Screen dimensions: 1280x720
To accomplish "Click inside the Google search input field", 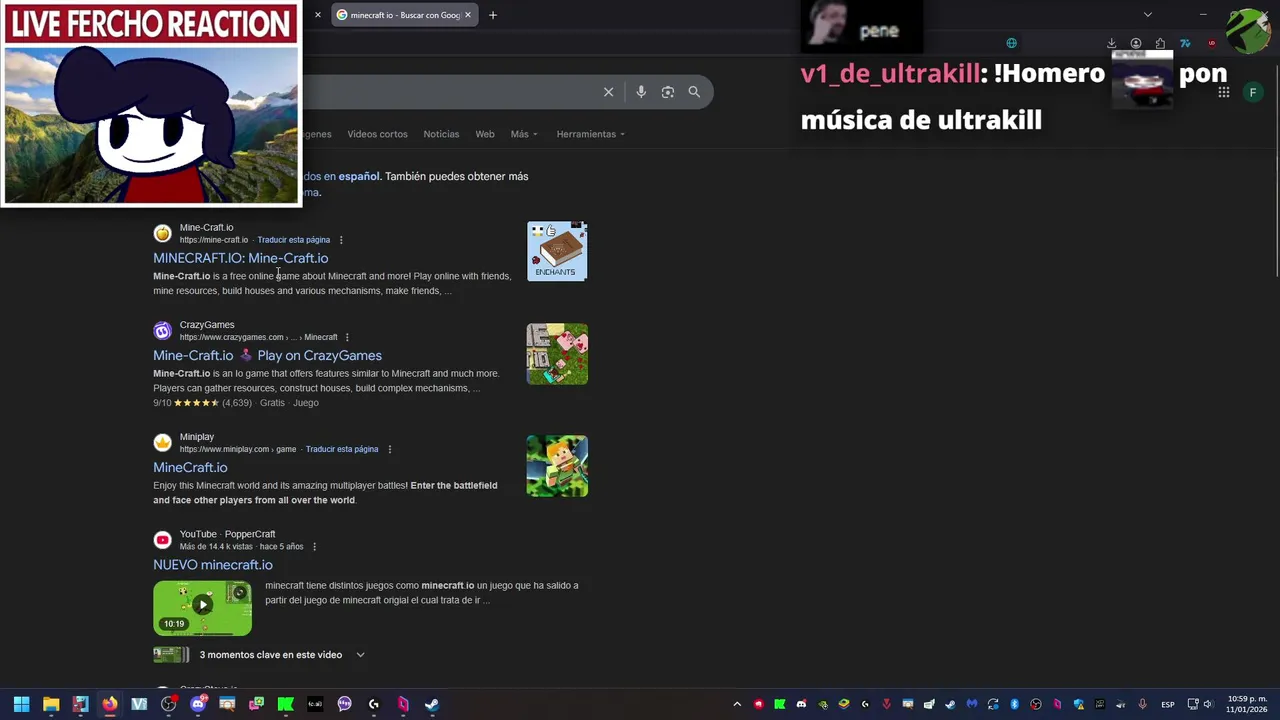I will pos(450,92).
